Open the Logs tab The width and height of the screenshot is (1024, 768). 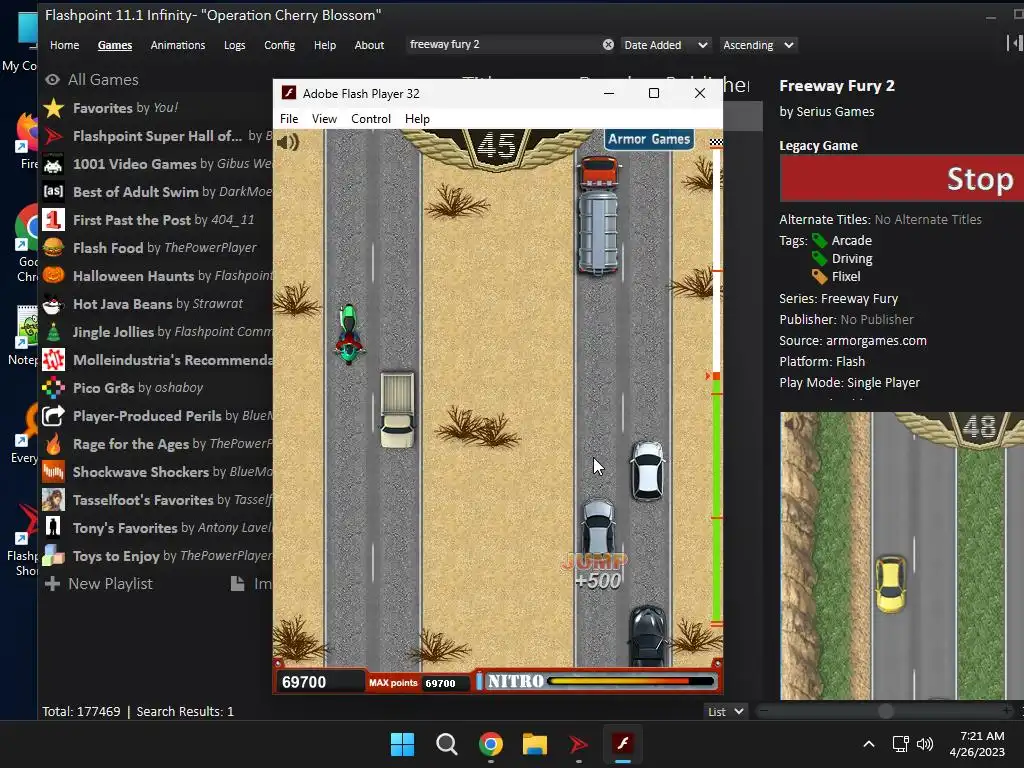click(234, 45)
